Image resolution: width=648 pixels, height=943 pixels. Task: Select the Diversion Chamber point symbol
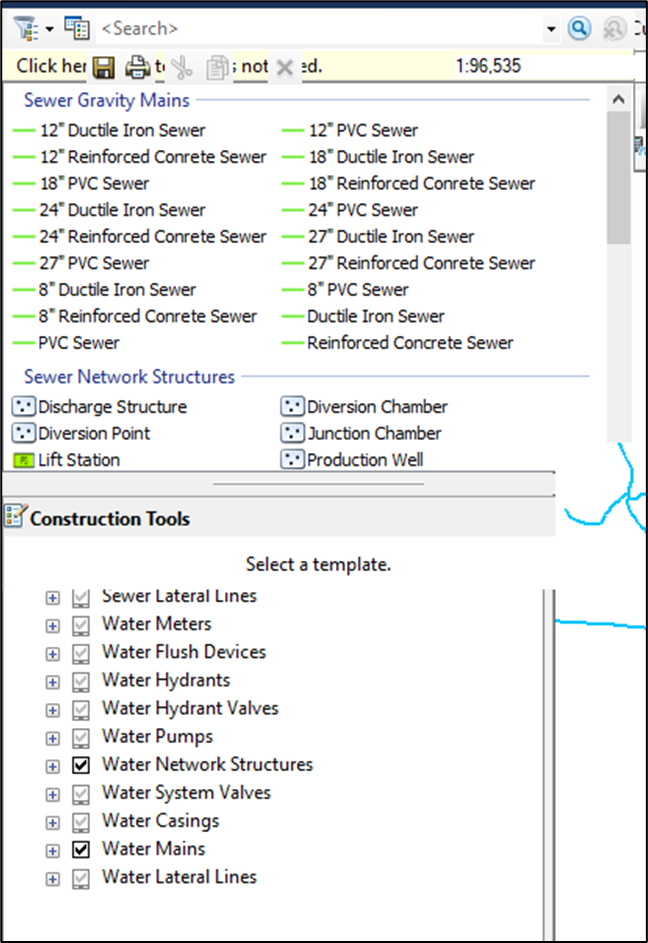292,407
